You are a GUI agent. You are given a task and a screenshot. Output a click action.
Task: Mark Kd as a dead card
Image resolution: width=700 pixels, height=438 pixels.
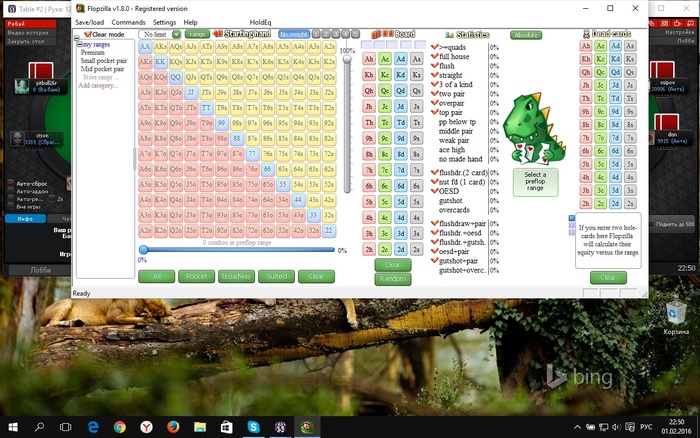[615, 59]
